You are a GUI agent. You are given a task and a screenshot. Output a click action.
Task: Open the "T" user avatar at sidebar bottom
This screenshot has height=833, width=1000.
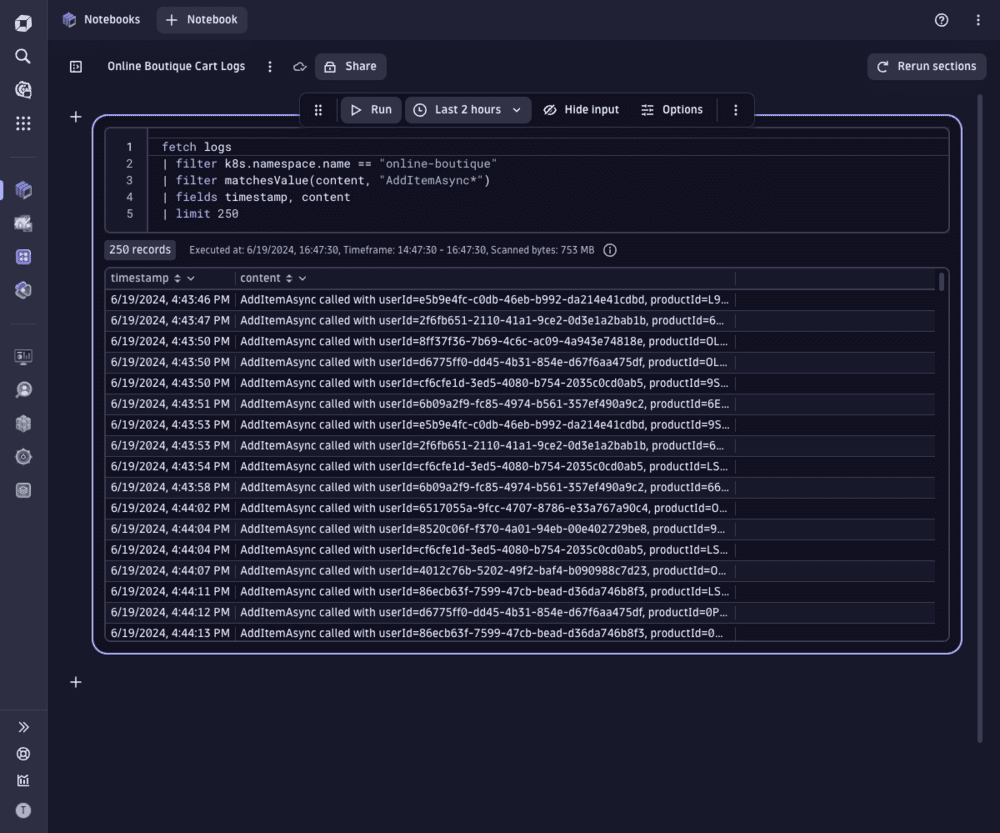tap(23, 810)
